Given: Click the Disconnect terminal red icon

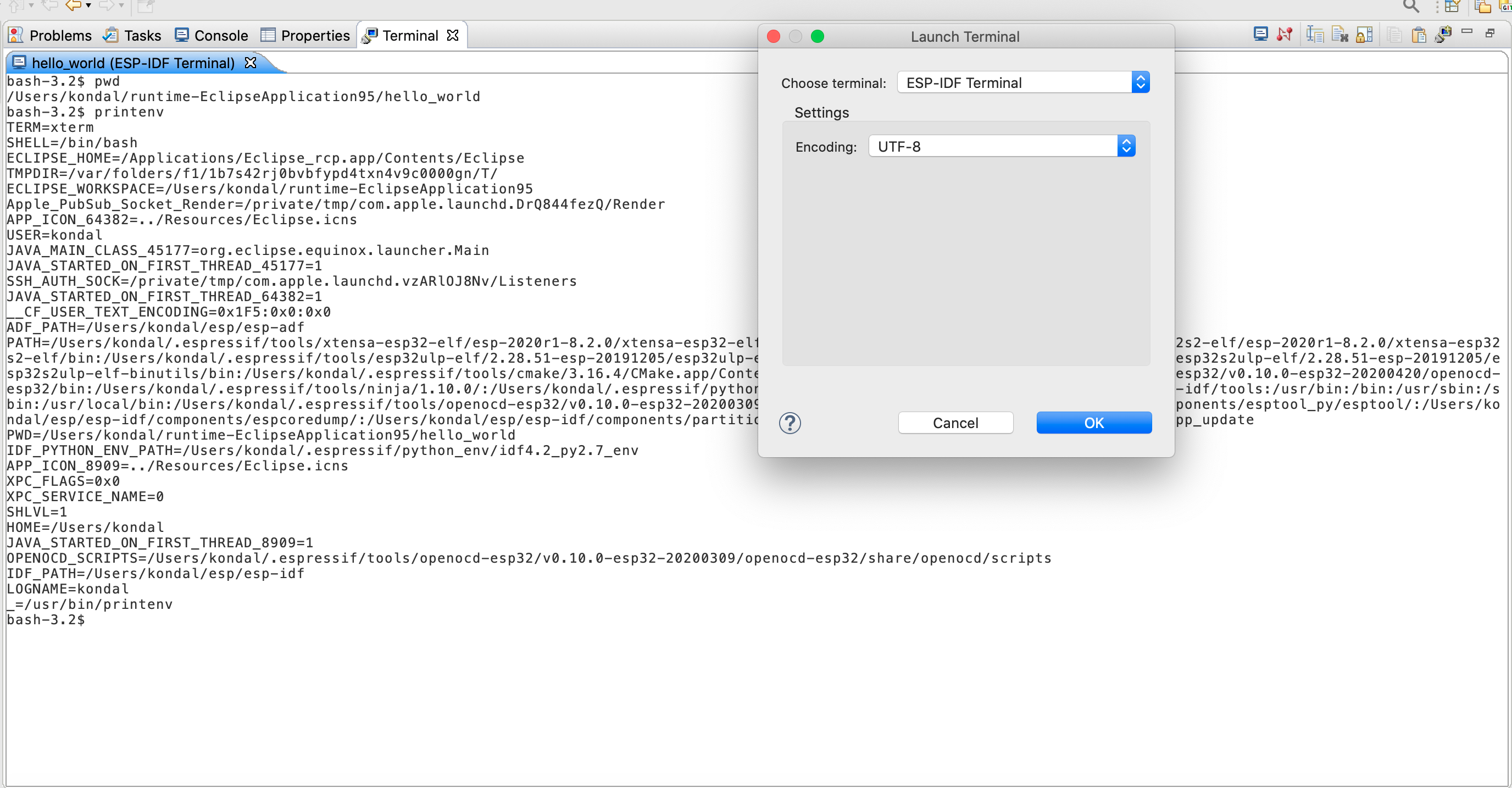Looking at the screenshot, I should 1284,34.
